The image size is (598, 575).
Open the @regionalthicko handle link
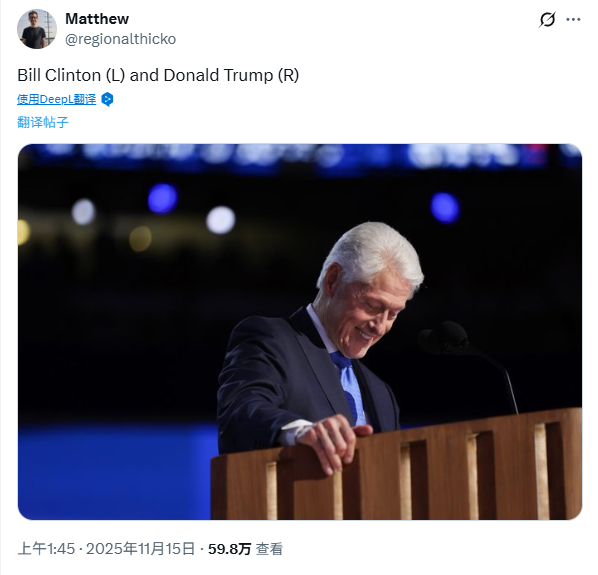(x=121, y=39)
